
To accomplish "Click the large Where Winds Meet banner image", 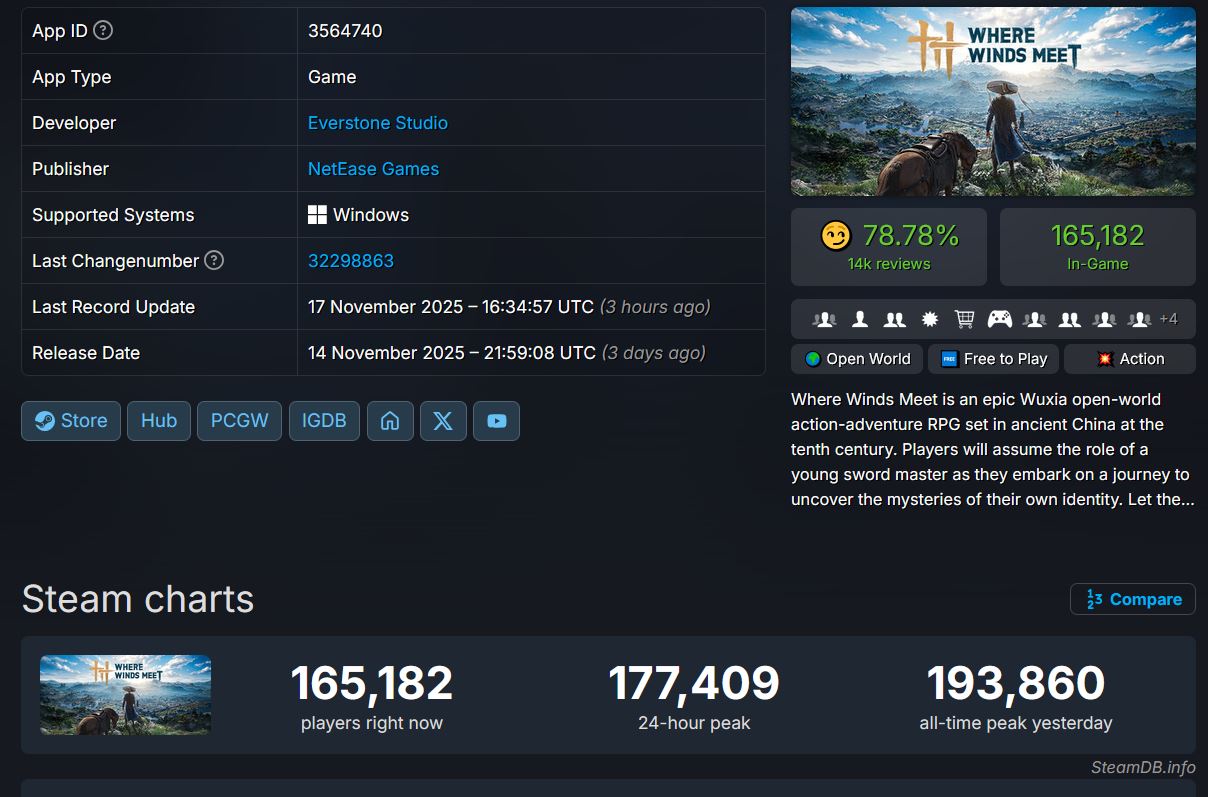I will coord(993,102).
